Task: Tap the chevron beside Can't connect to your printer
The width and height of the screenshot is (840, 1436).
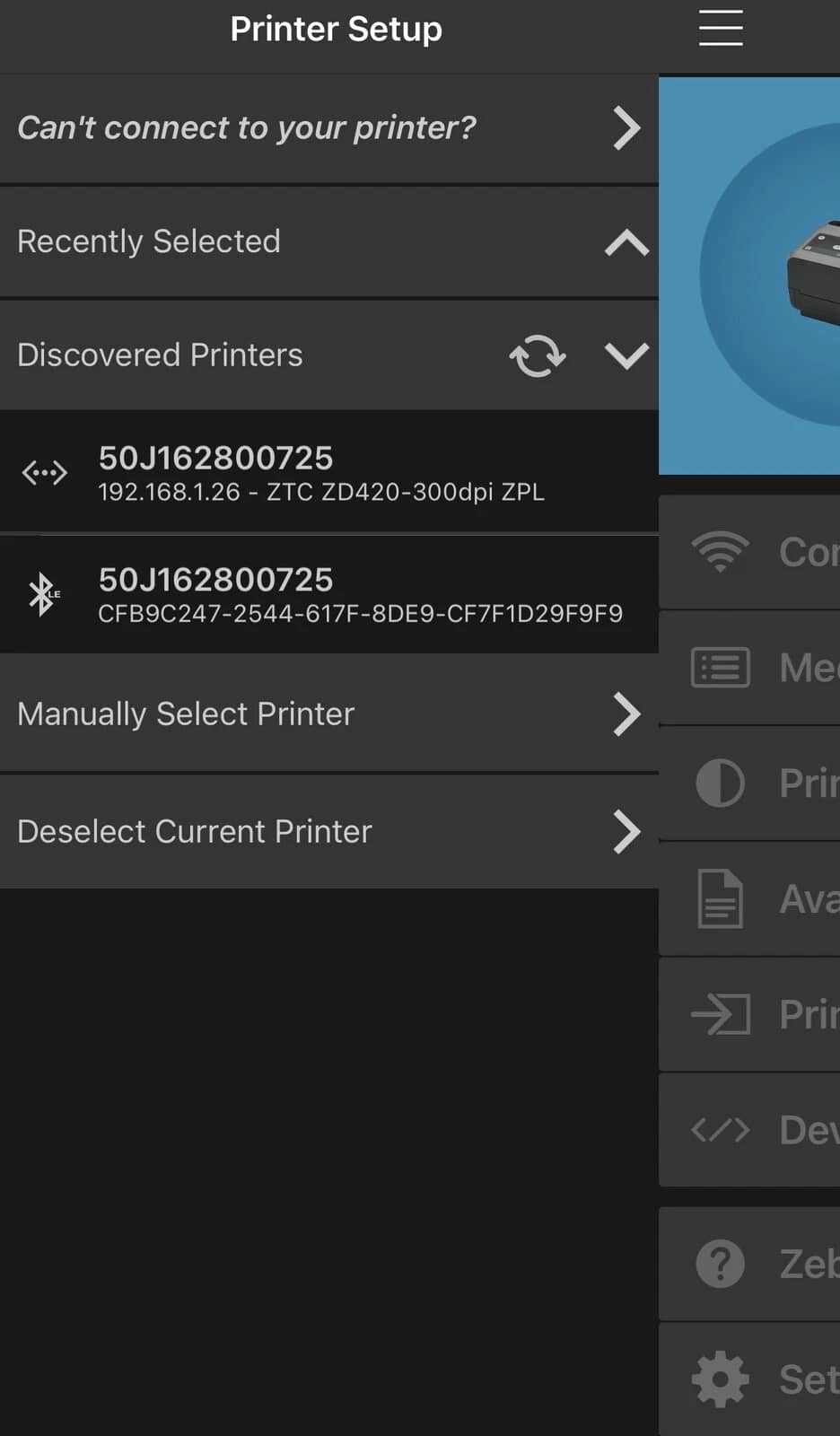Action: (626, 128)
